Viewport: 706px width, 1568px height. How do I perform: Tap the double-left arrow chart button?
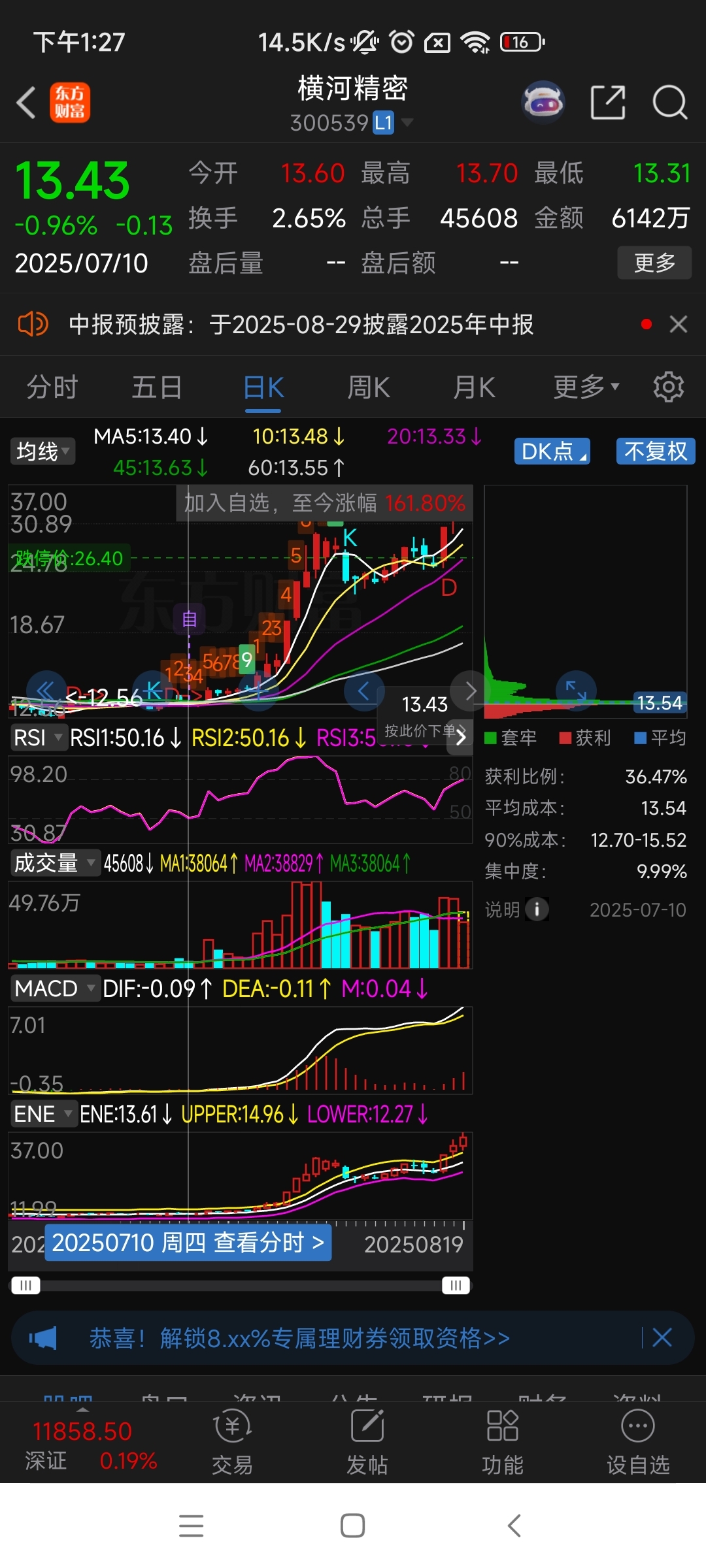pyautogui.click(x=46, y=690)
